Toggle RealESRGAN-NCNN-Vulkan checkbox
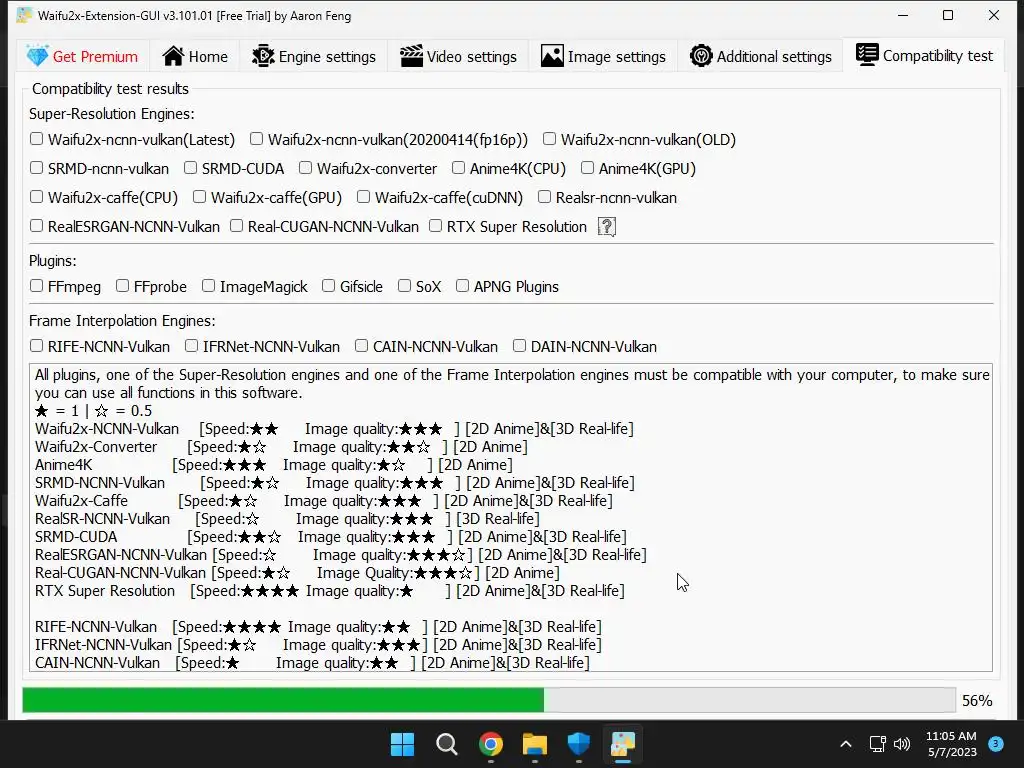 tap(37, 226)
